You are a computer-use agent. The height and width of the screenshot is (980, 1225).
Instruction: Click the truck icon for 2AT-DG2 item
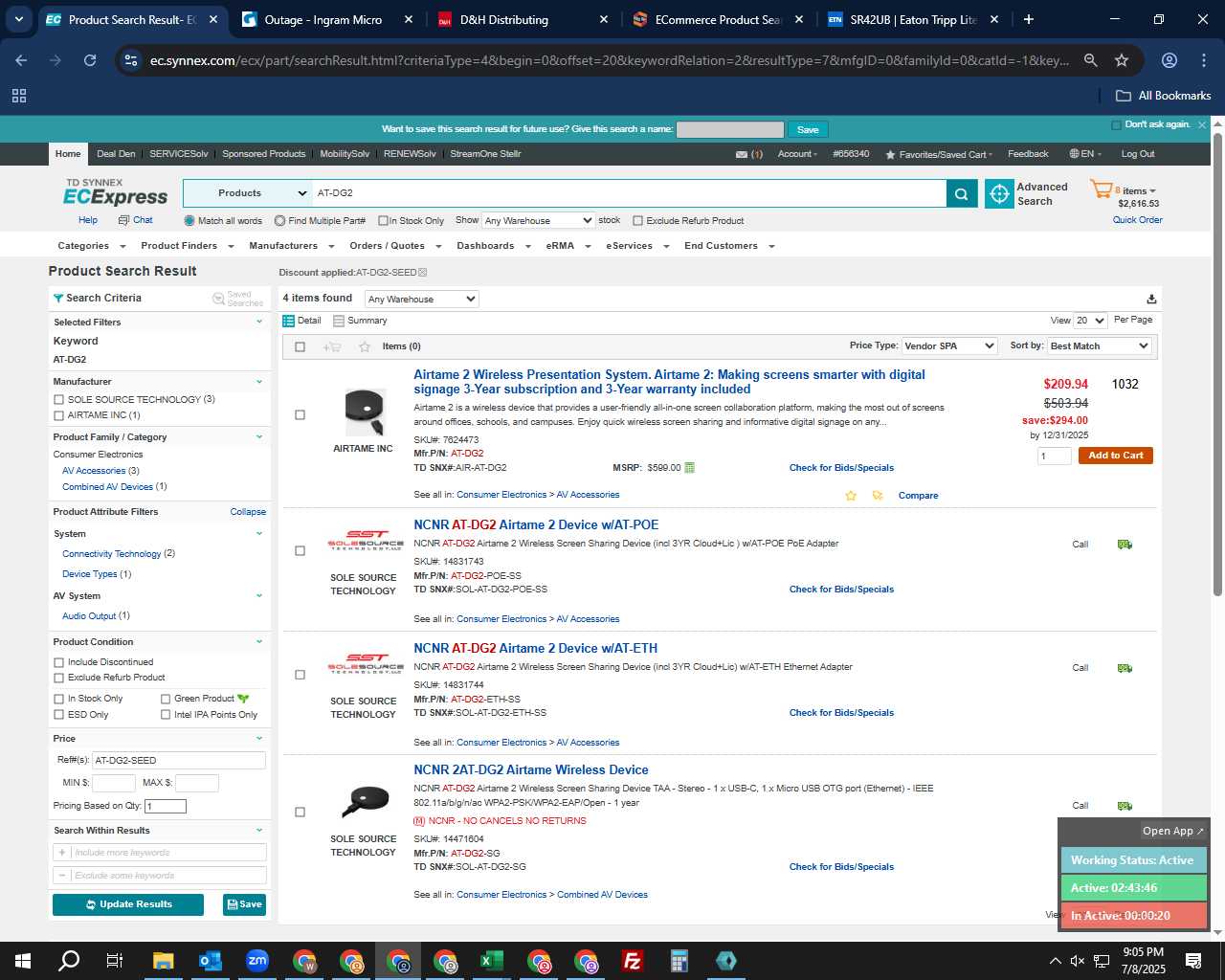coord(1125,806)
